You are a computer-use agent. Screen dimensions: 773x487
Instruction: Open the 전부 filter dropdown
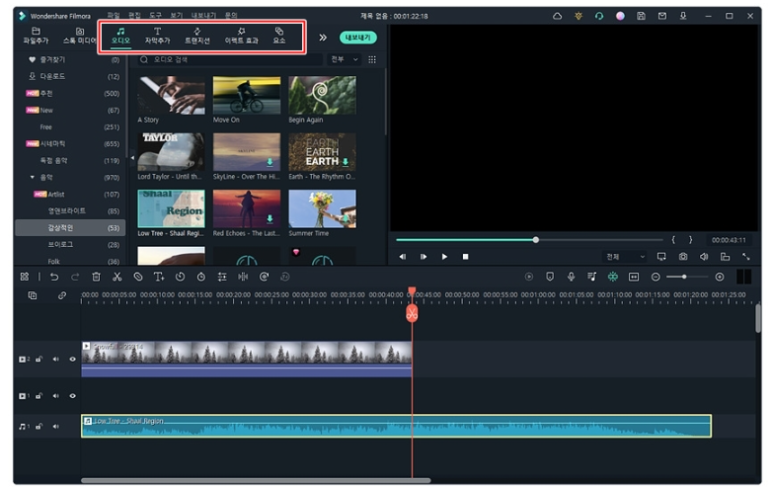344,60
